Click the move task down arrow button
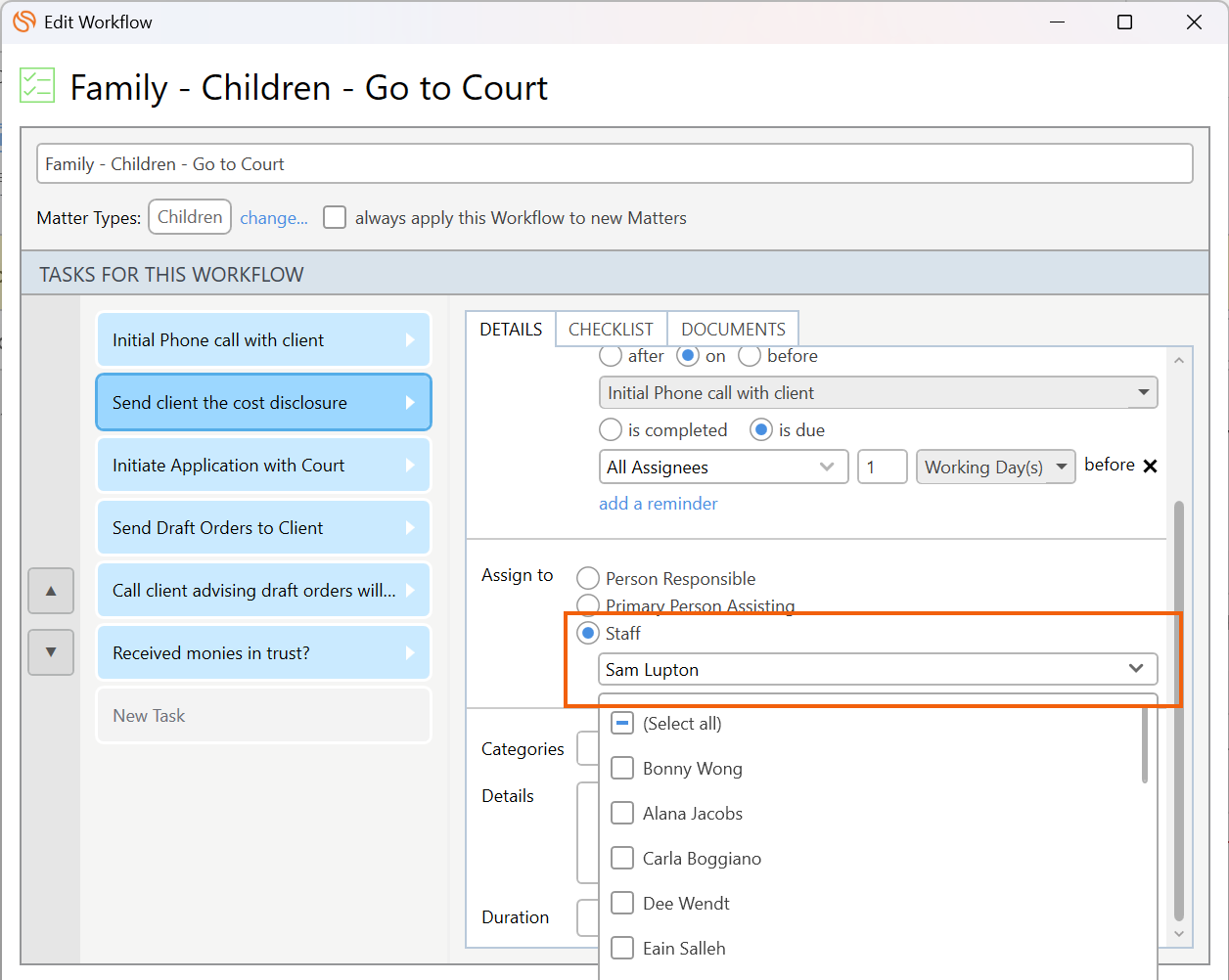Viewport: 1229px width, 980px height. click(x=51, y=651)
